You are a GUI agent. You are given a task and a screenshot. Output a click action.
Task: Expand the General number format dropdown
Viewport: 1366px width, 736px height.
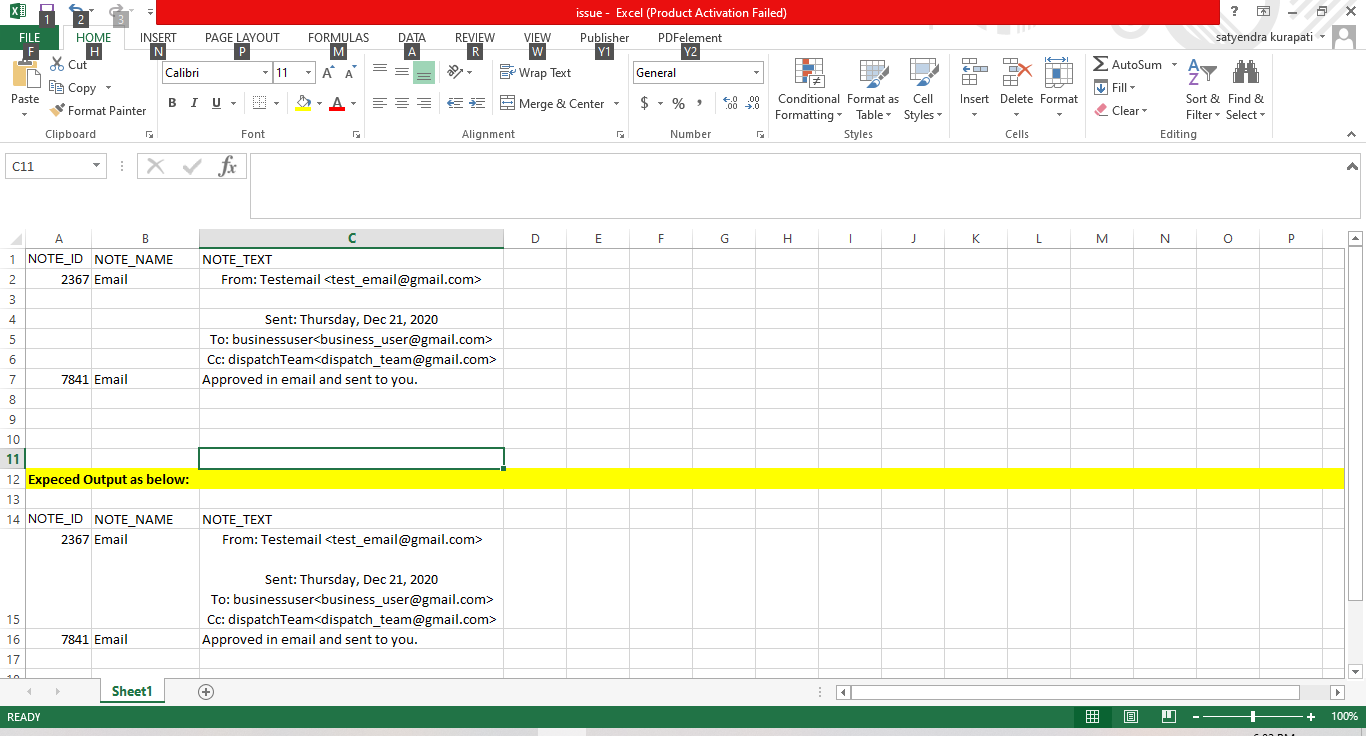coord(756,73)
